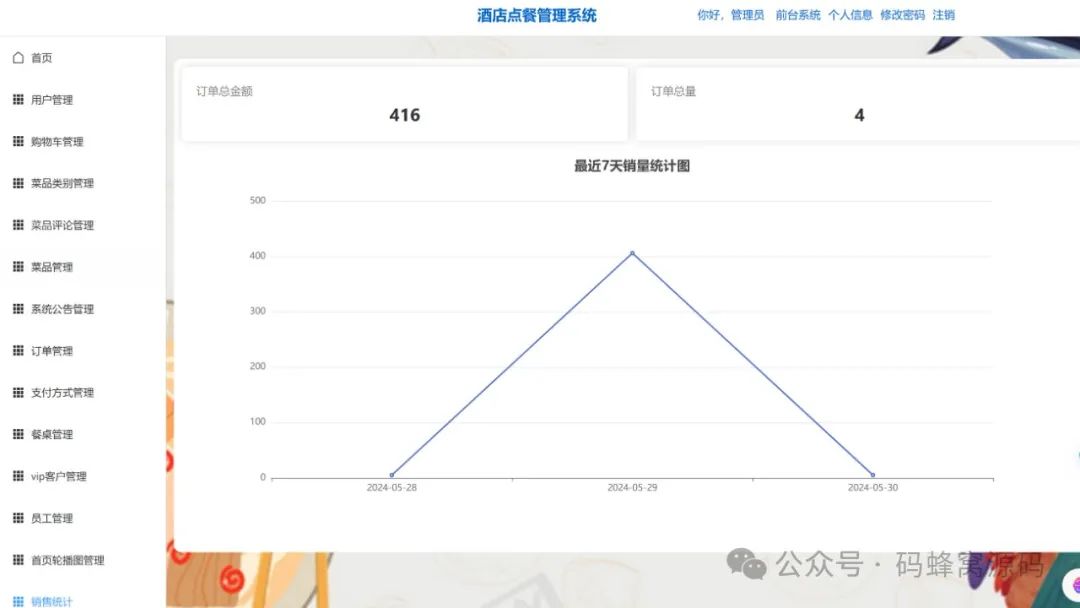The image size is (1080, 608).
Task: Click the icon beside 首页轮播图管理
Action: tap(17, 560)
